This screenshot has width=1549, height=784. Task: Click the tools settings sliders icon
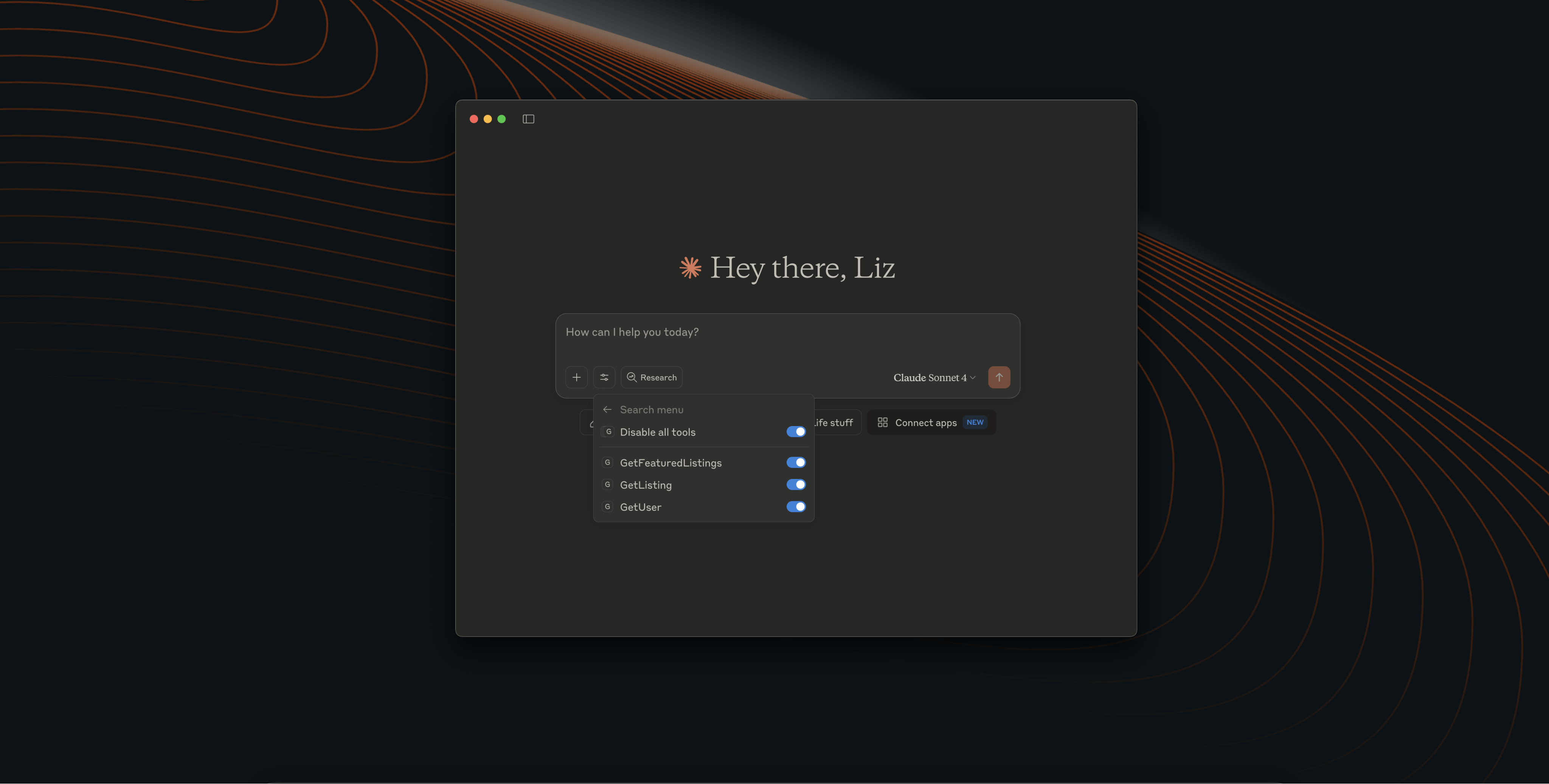tap(604, 378)
